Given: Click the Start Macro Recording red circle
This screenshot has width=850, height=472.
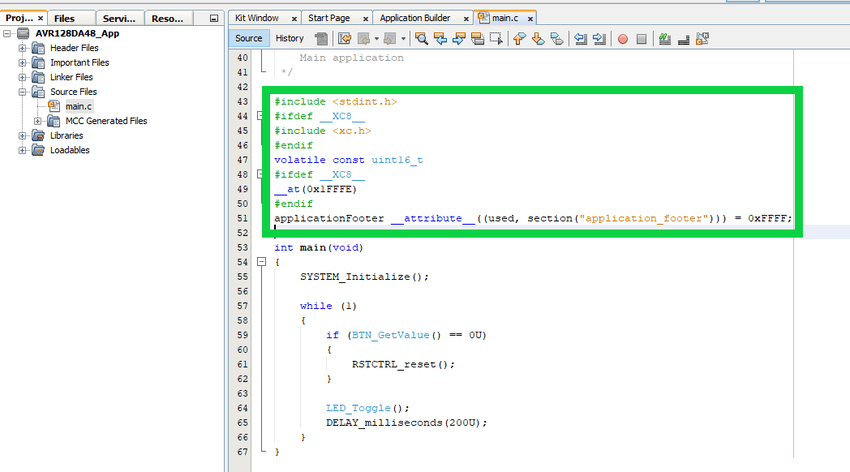Looking at the screenshot, I should point(622,39).
